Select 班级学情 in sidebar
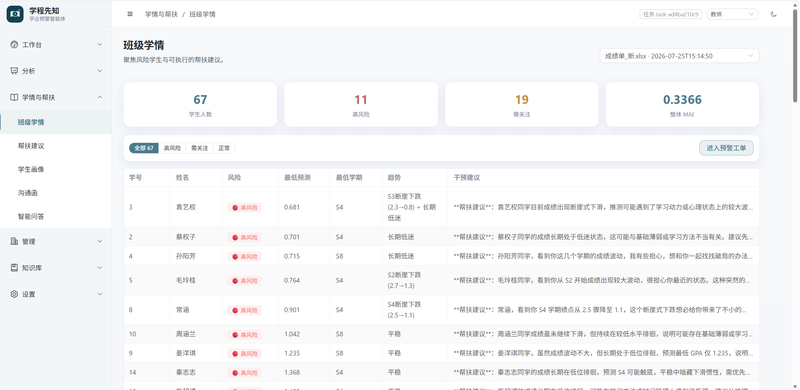This screenshot has width=800, height=390. tap(56, 122)
